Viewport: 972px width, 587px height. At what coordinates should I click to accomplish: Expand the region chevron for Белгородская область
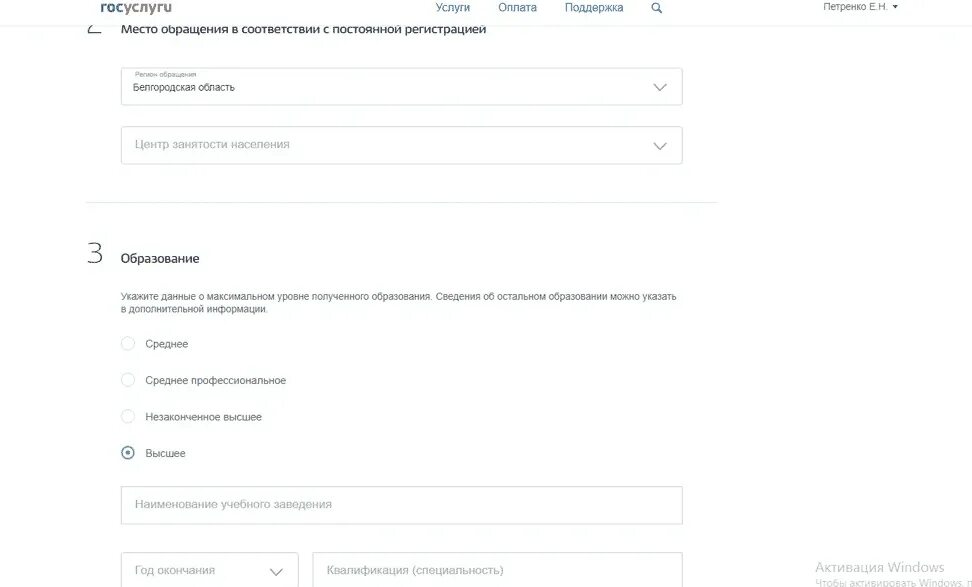[x=660, y=87]
